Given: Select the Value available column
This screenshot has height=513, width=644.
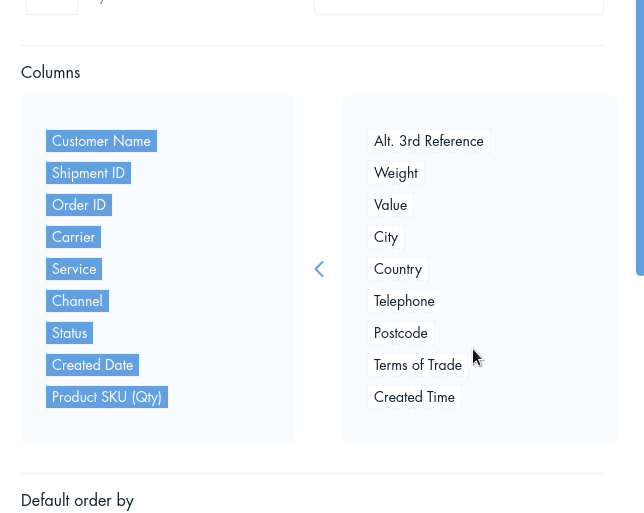Looking at the screenshot, I should [x=390, y=205].
